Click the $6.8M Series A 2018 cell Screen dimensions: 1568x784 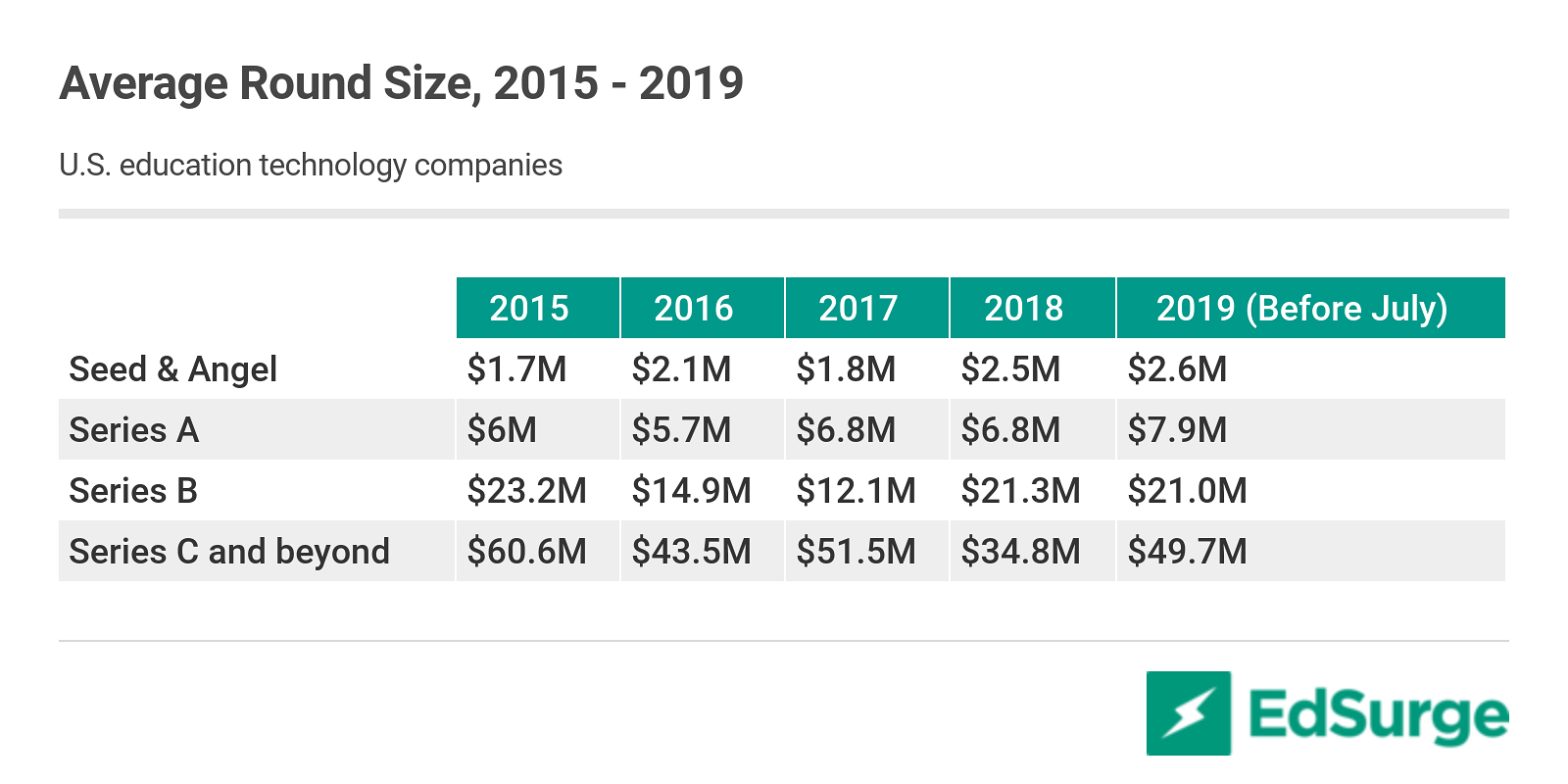[1033, 429]
